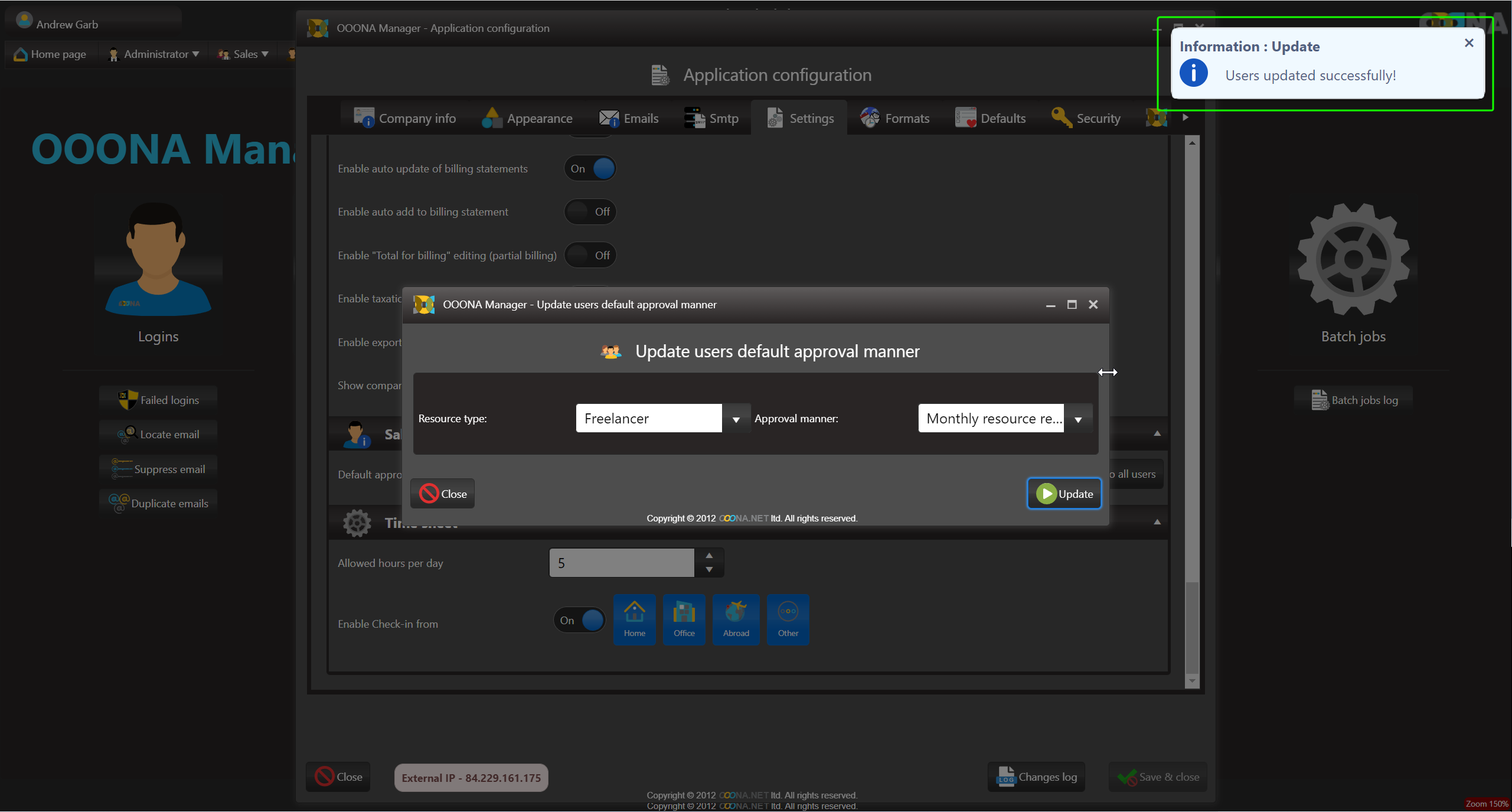Switch to the Formats tab

pos(895,118)
